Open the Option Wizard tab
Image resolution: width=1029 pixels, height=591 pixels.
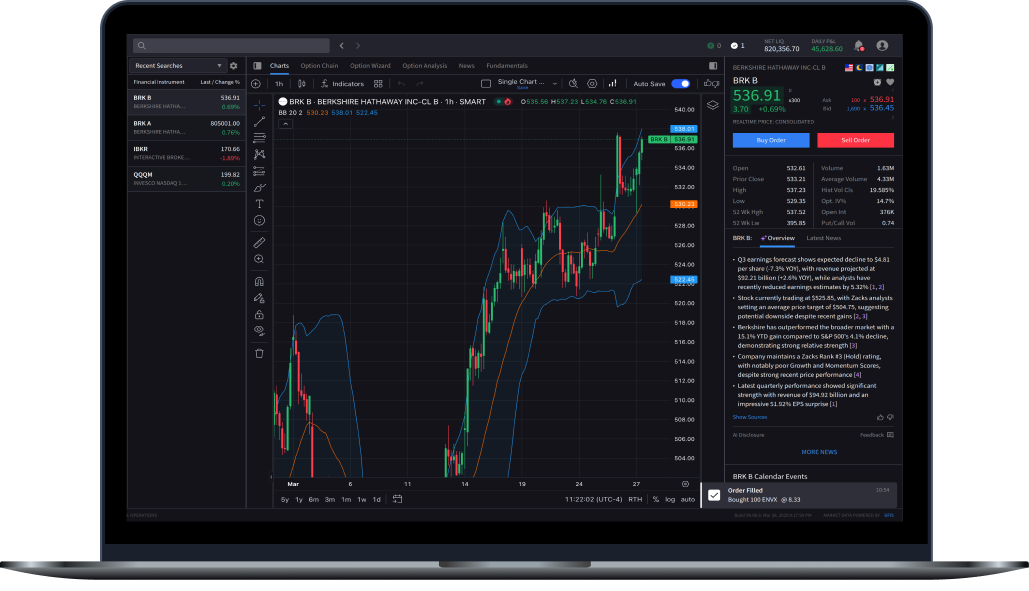pos(370,66)
